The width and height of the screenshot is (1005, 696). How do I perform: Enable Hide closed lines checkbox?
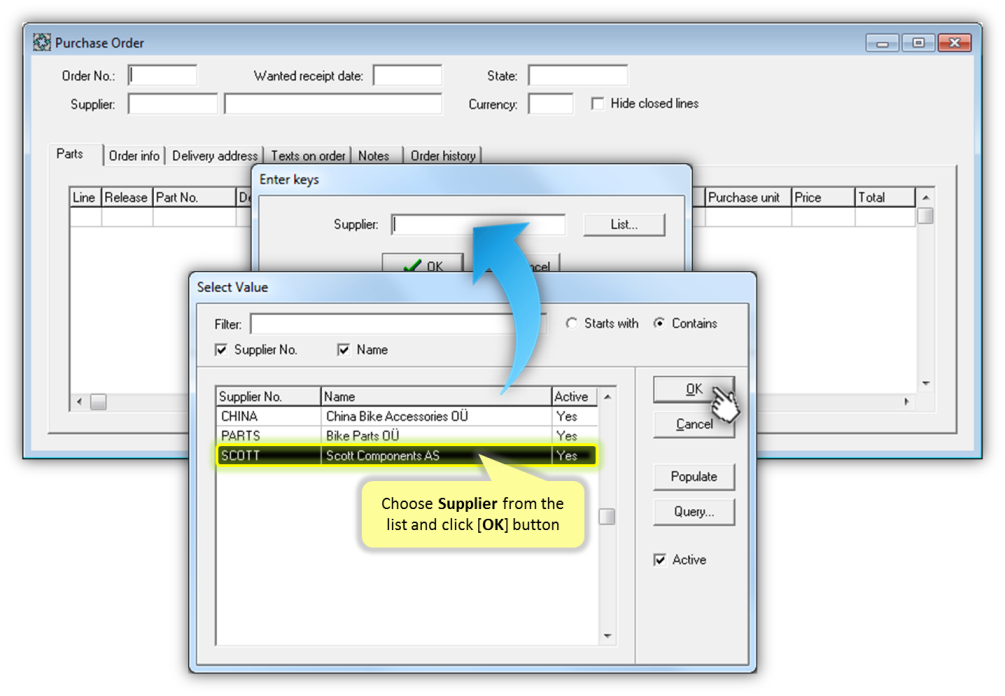597,103
